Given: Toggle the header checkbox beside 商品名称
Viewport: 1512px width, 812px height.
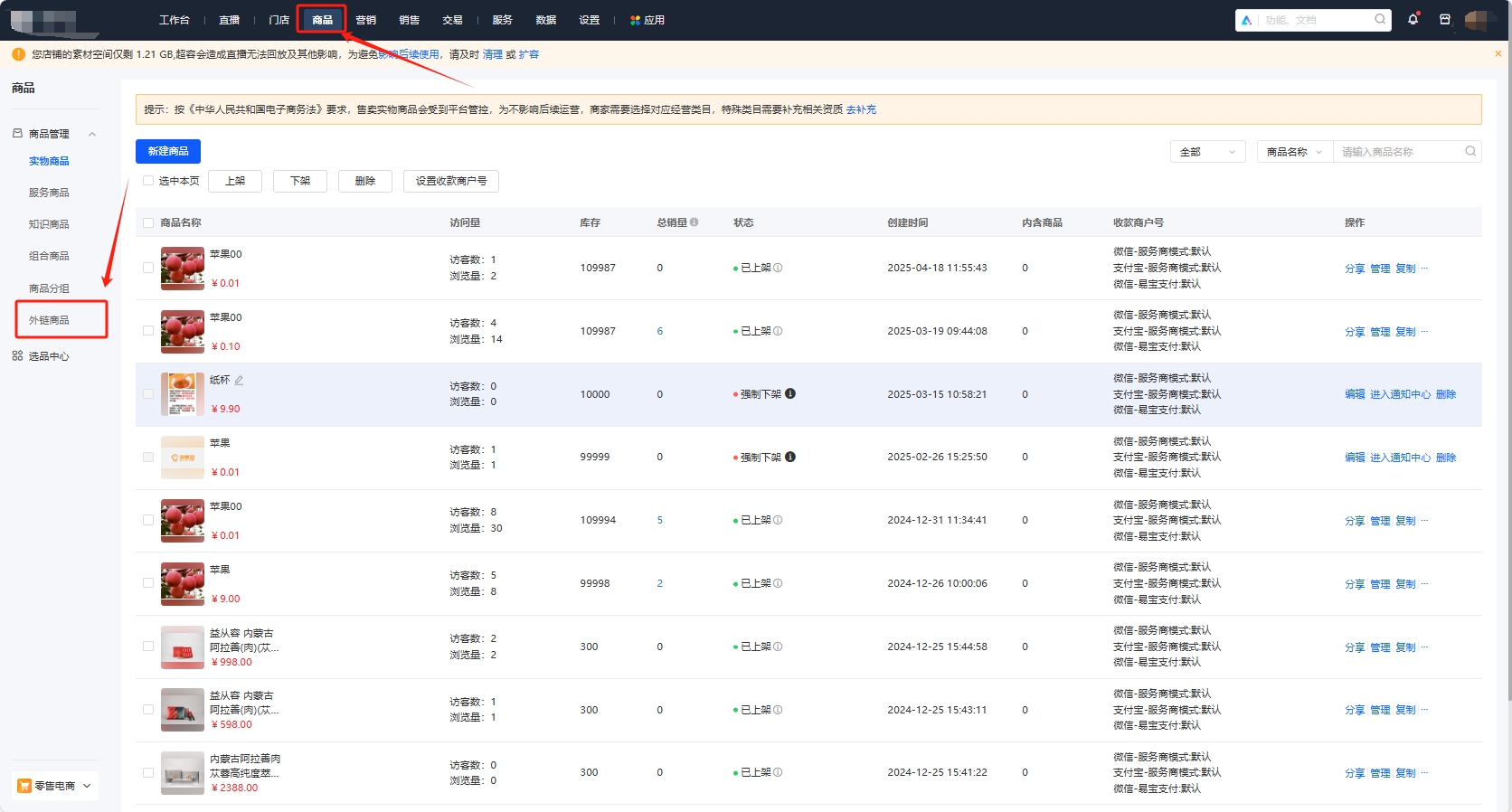Looking at the screenshot, I should (148, 222).
